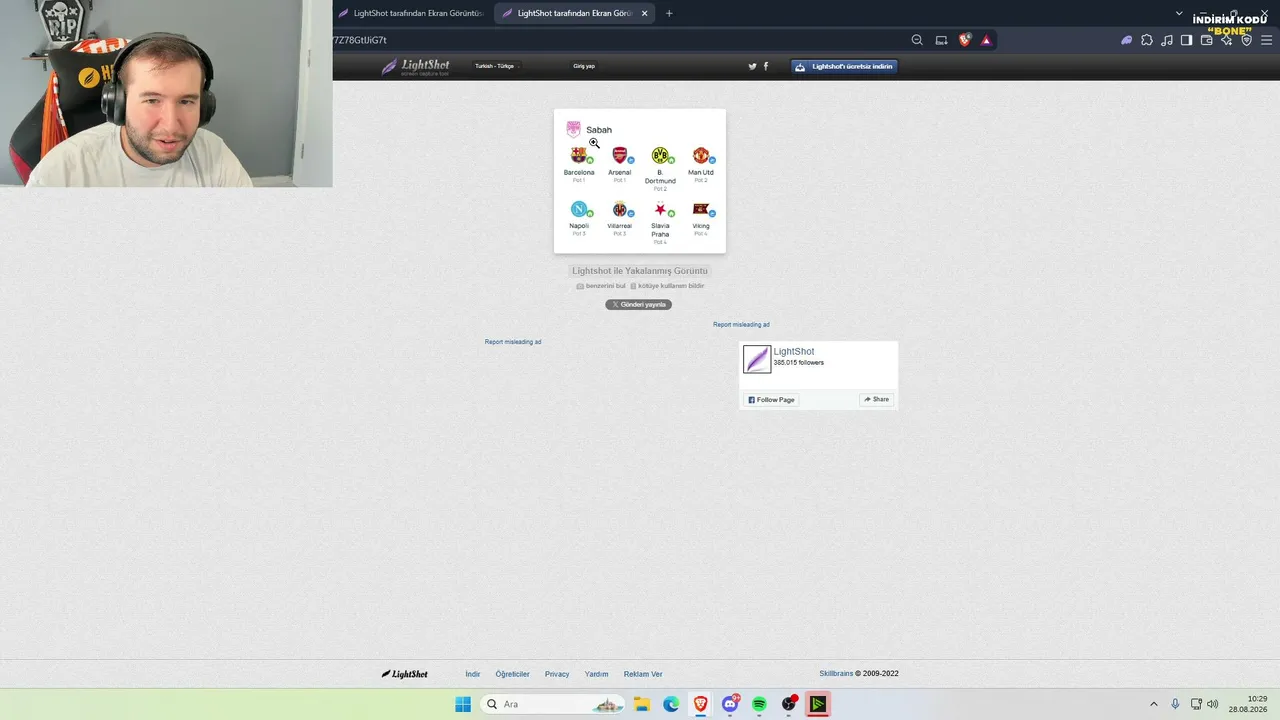
Task: Open LightShot's Facebook icon in header
Action: click(x=766, y=66)
